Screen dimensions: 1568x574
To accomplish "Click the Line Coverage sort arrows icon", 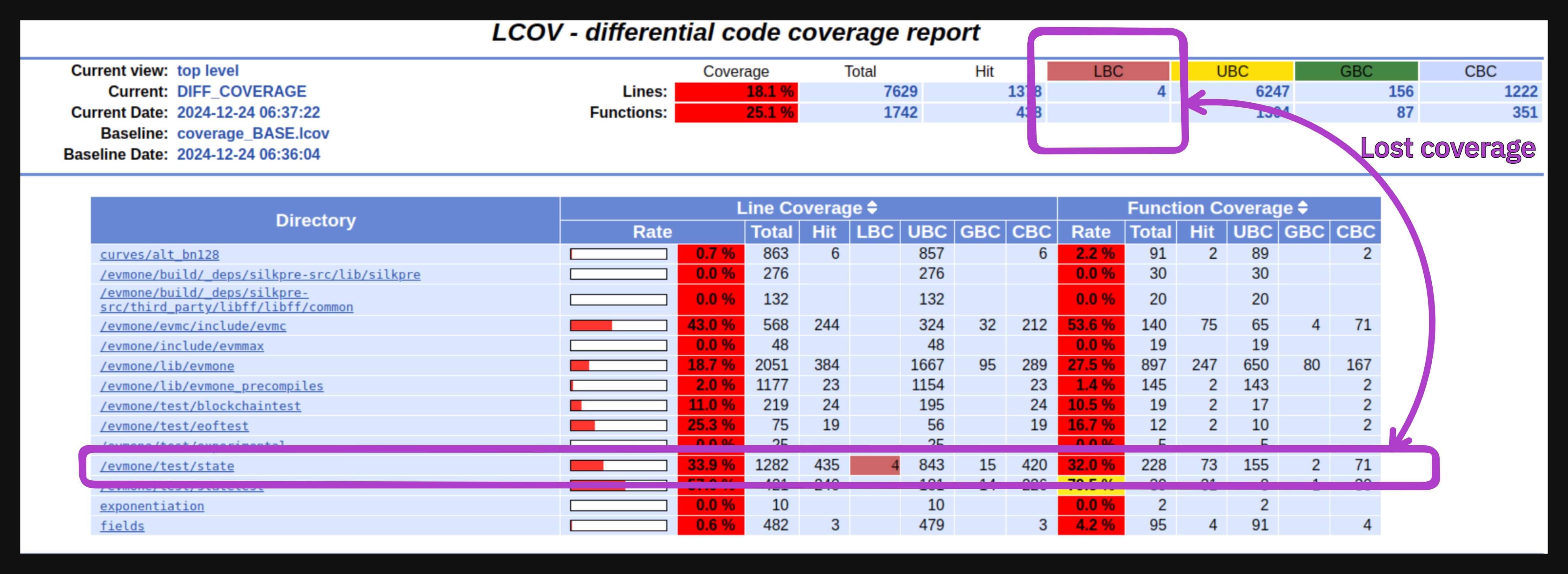I will 872,208.
